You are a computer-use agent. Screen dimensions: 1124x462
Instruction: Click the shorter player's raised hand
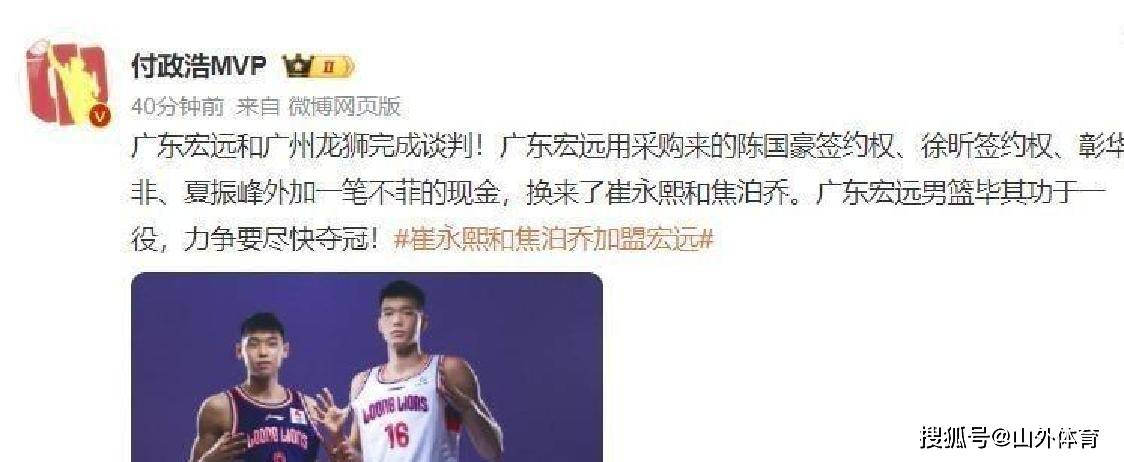coord(329,411)
